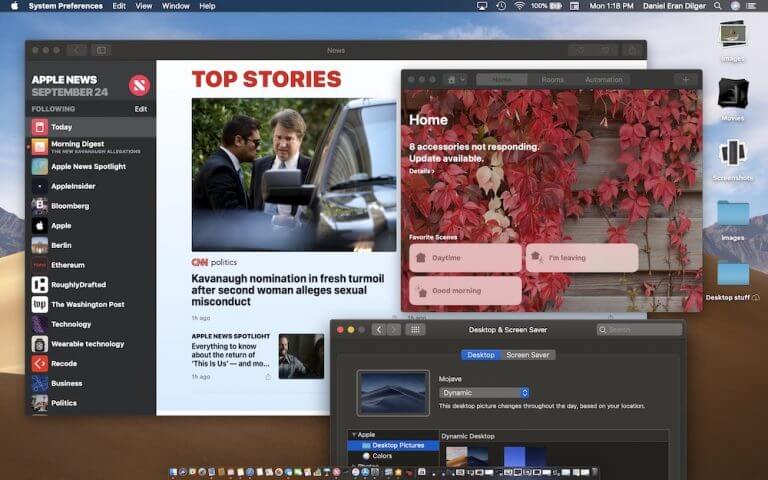Image resolution: width=768 pixels, height=480 pixels.
Task: Open the Dynamic appearance dropdown
Action: tap(484, 393)
